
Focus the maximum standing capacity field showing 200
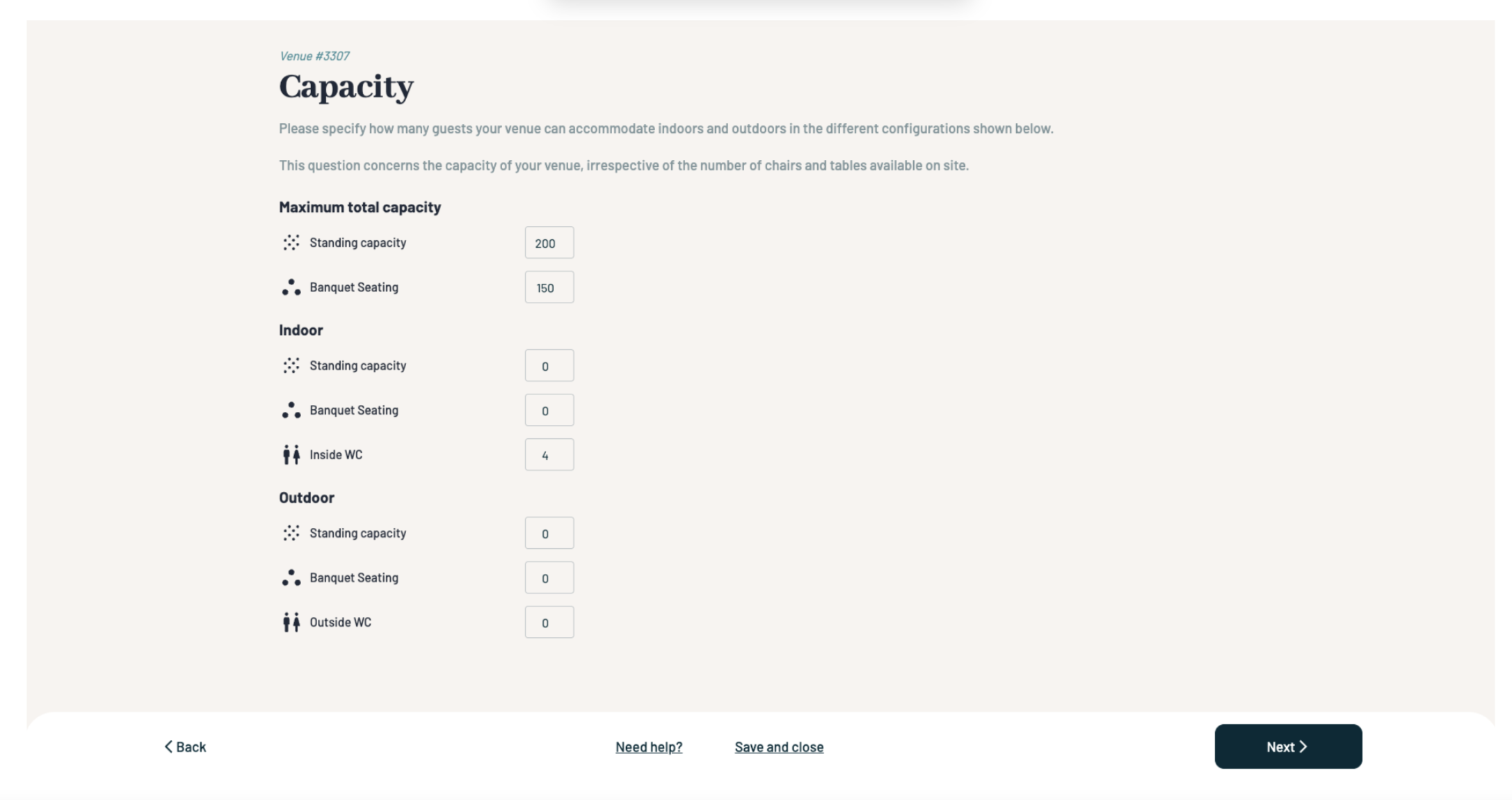[549, 243]
